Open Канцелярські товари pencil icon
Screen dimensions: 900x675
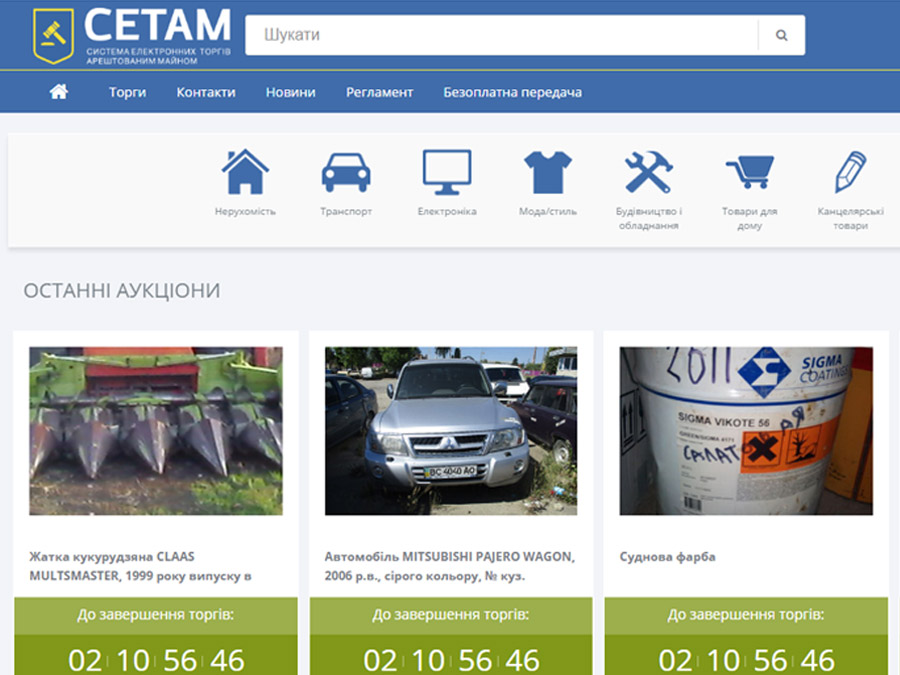[x=850, y=172]
